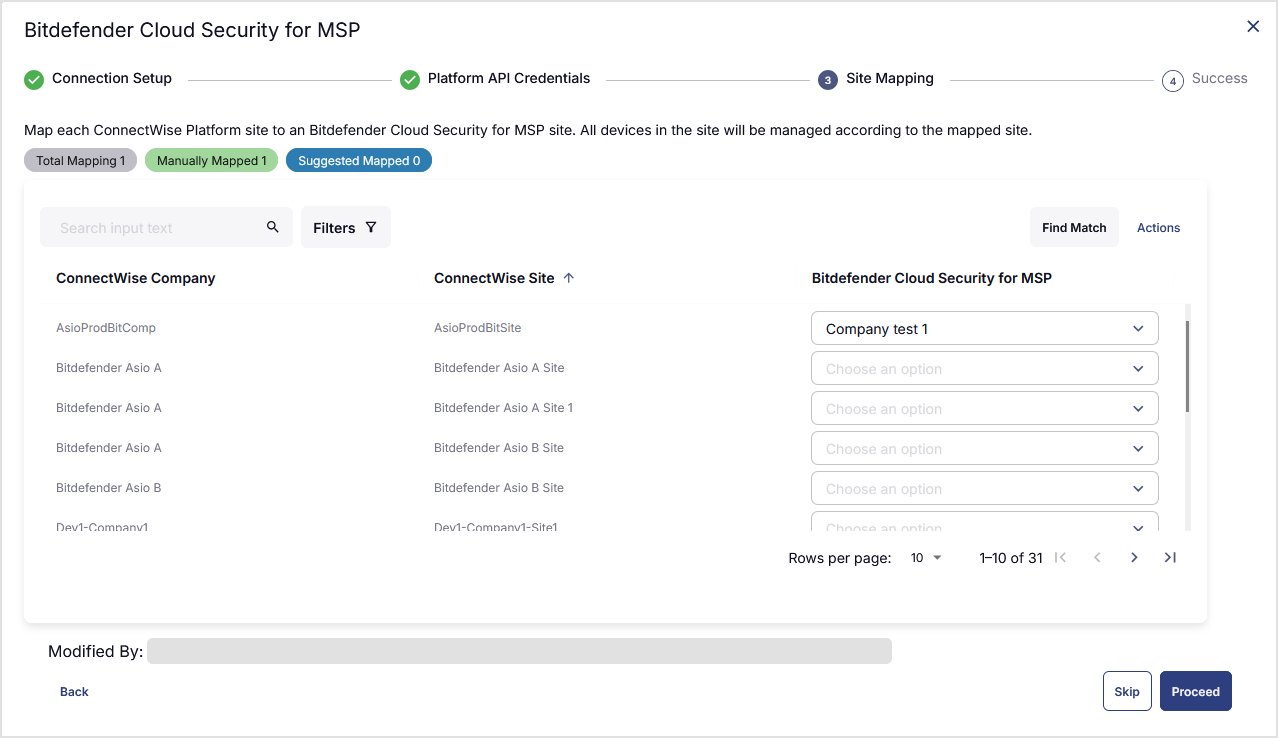Click the AsioProdBitComp cell

click(106, 328)
